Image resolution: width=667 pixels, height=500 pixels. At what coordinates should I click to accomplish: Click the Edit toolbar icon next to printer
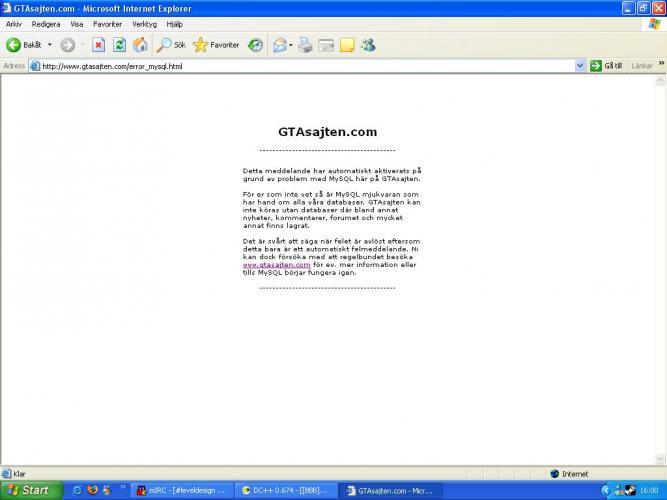click(x=326, y=45)
